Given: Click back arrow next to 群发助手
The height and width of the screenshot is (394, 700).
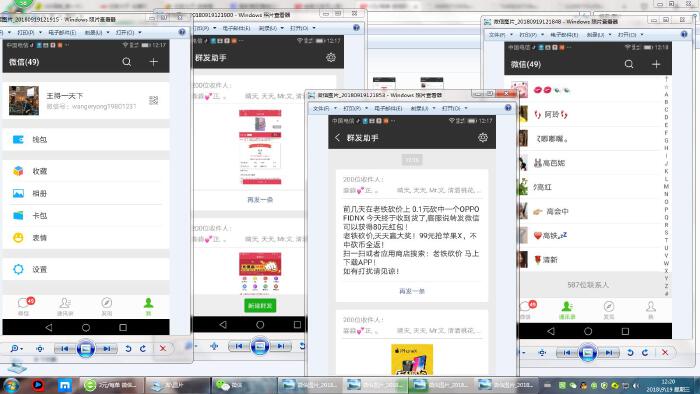Looking at the screenshot, I should point(338,138).
